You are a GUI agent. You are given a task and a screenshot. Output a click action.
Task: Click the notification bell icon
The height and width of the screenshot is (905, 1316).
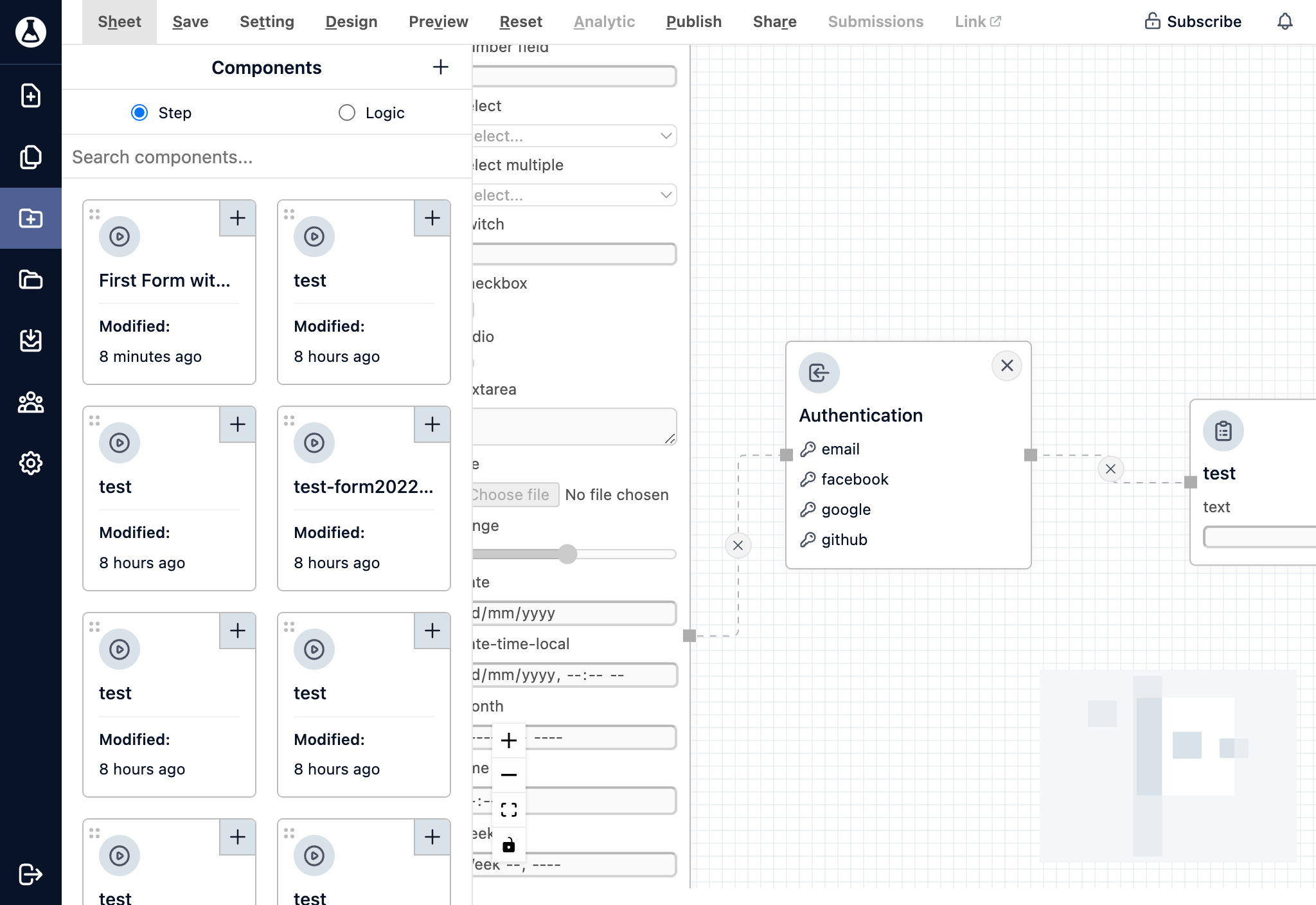1285,22
